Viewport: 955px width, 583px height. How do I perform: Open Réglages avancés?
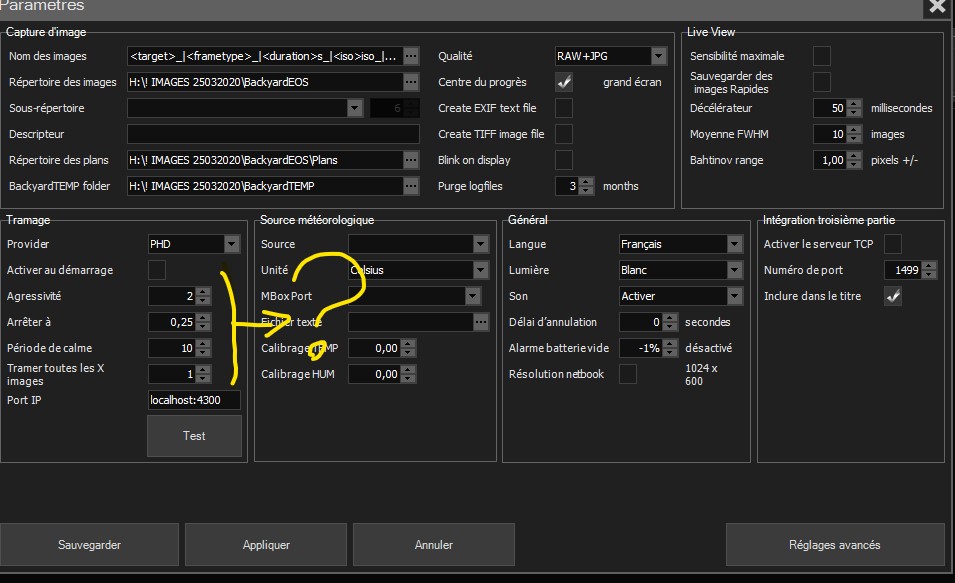(834, 545)
